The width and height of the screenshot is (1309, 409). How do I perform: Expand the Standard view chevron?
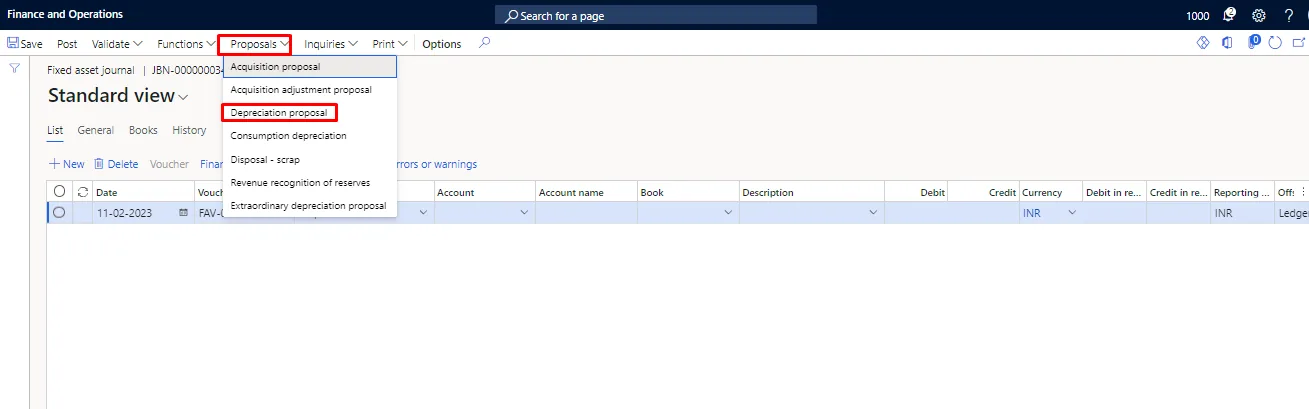pyautogui.click(x=183, y=97)
